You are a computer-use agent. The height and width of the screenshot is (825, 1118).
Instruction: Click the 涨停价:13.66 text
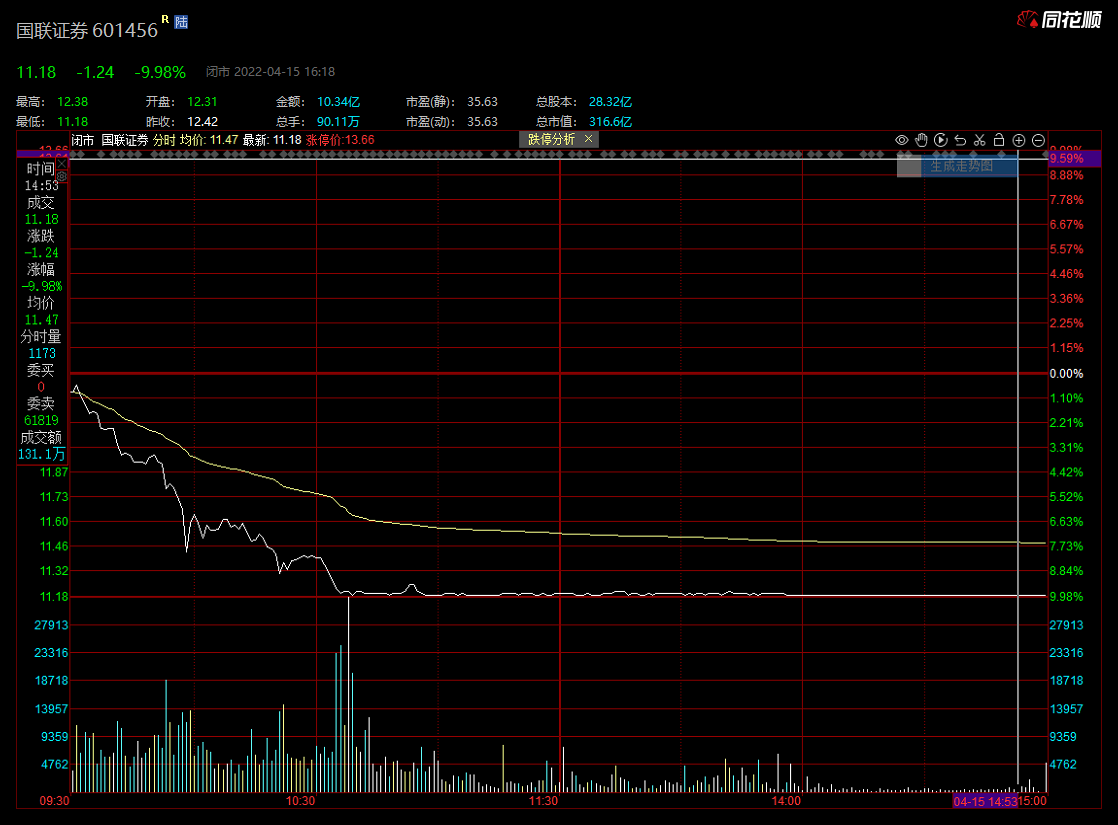340,140
